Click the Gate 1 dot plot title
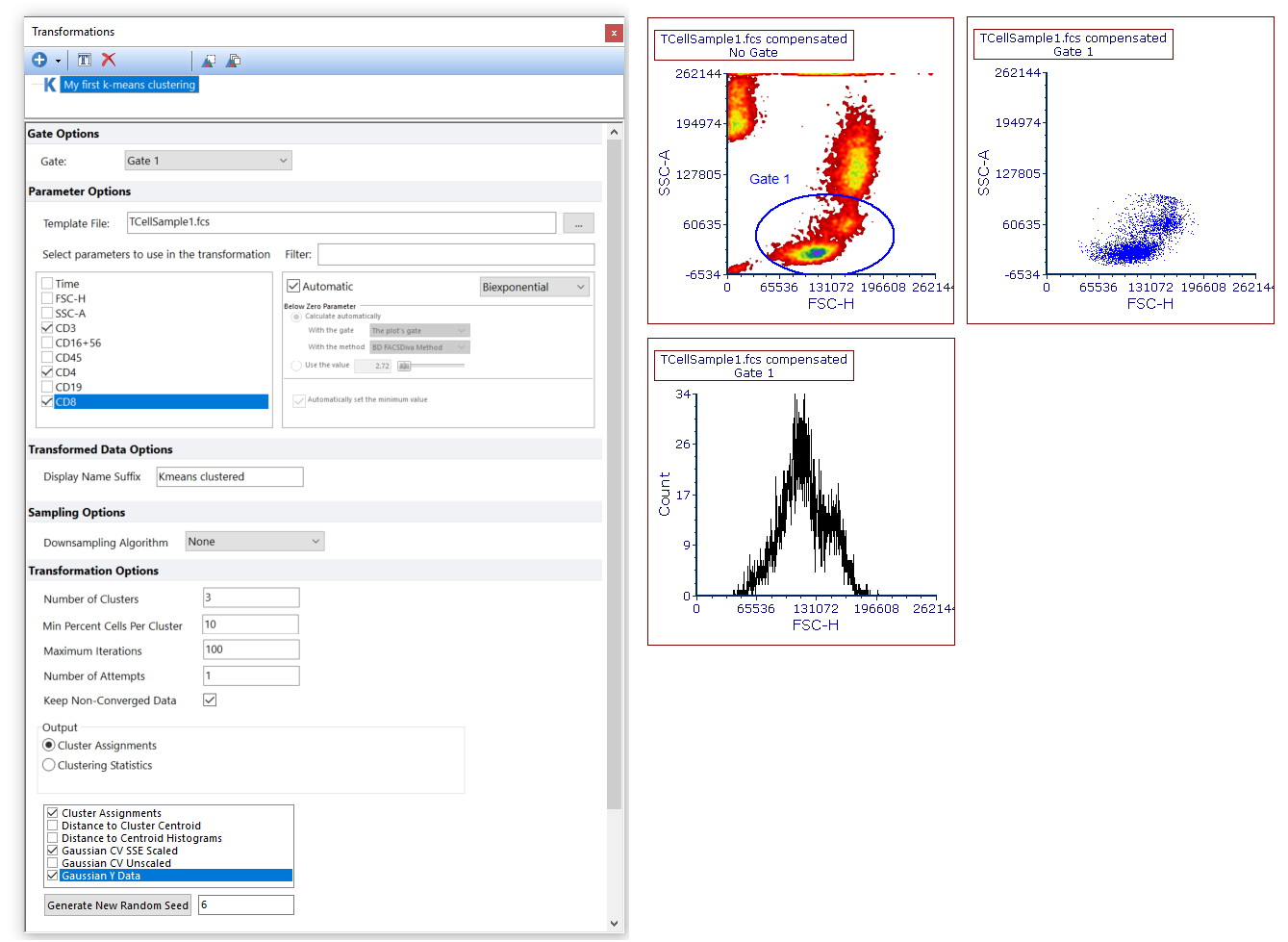The width and height of the screenshot is (1288, 942). [x=1073, y=44]
